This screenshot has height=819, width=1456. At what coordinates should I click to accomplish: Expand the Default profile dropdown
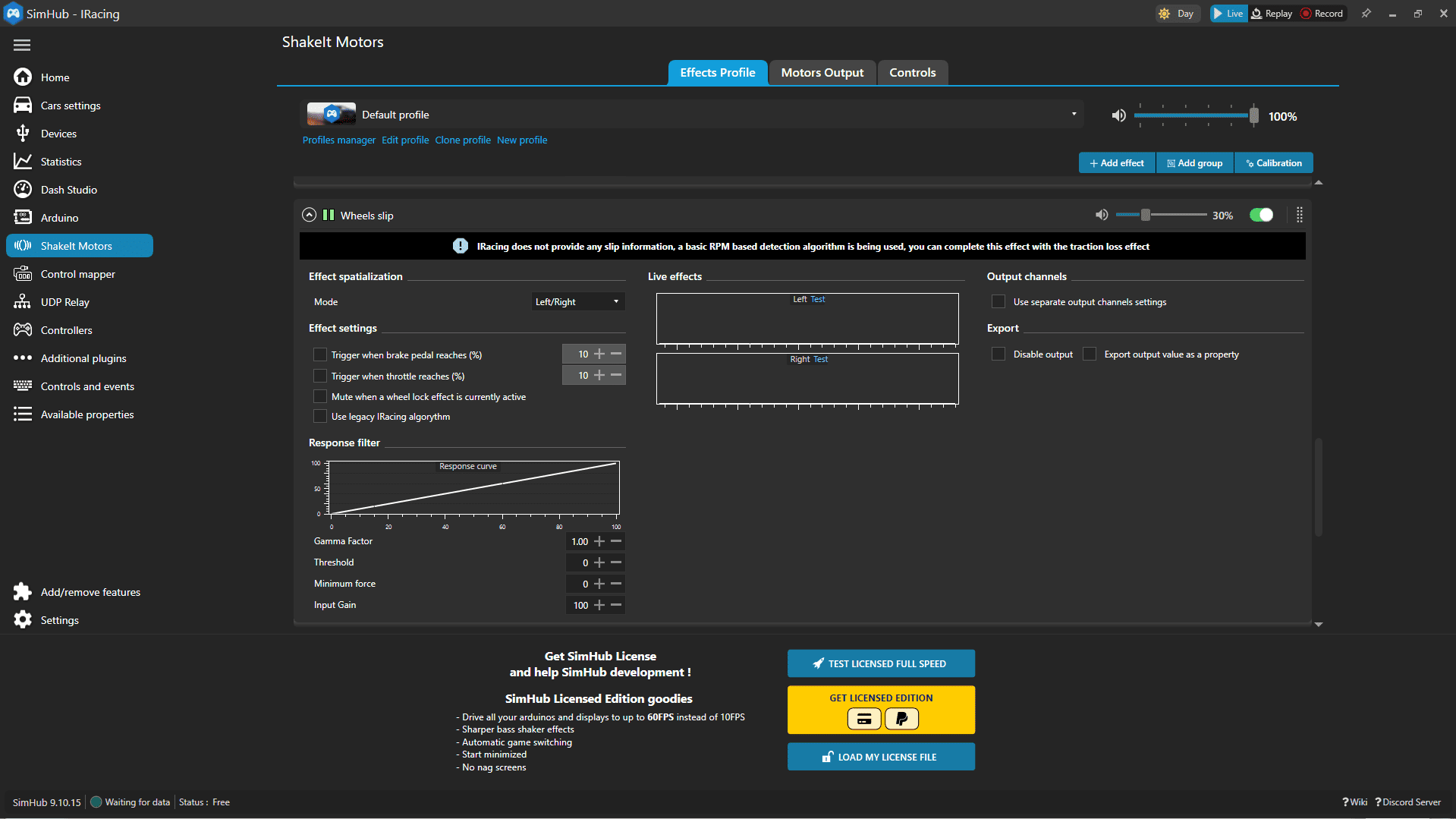click(1074, 115)
